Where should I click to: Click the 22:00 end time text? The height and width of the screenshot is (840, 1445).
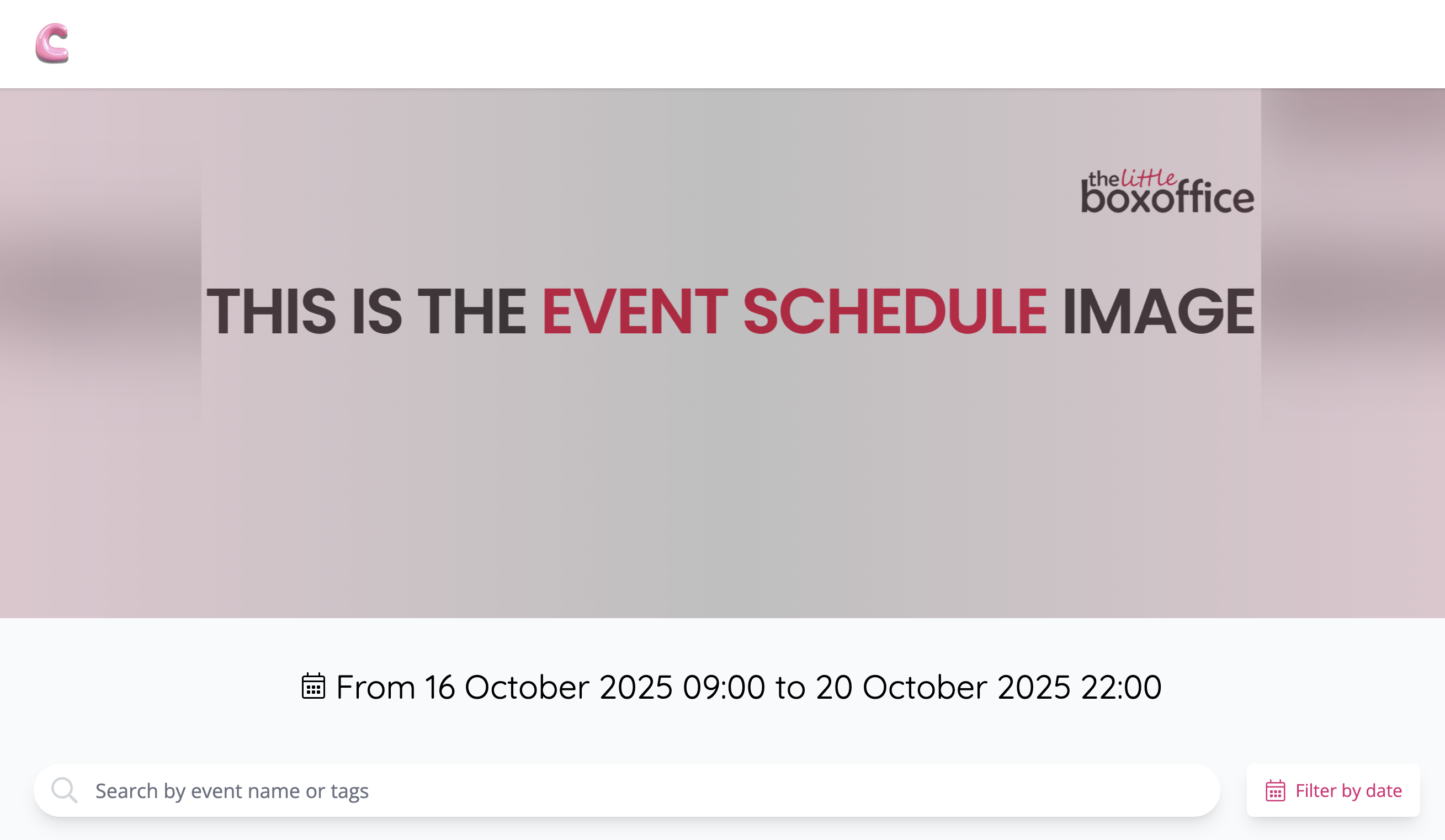pyautogui.click(x=1121, y=687)
